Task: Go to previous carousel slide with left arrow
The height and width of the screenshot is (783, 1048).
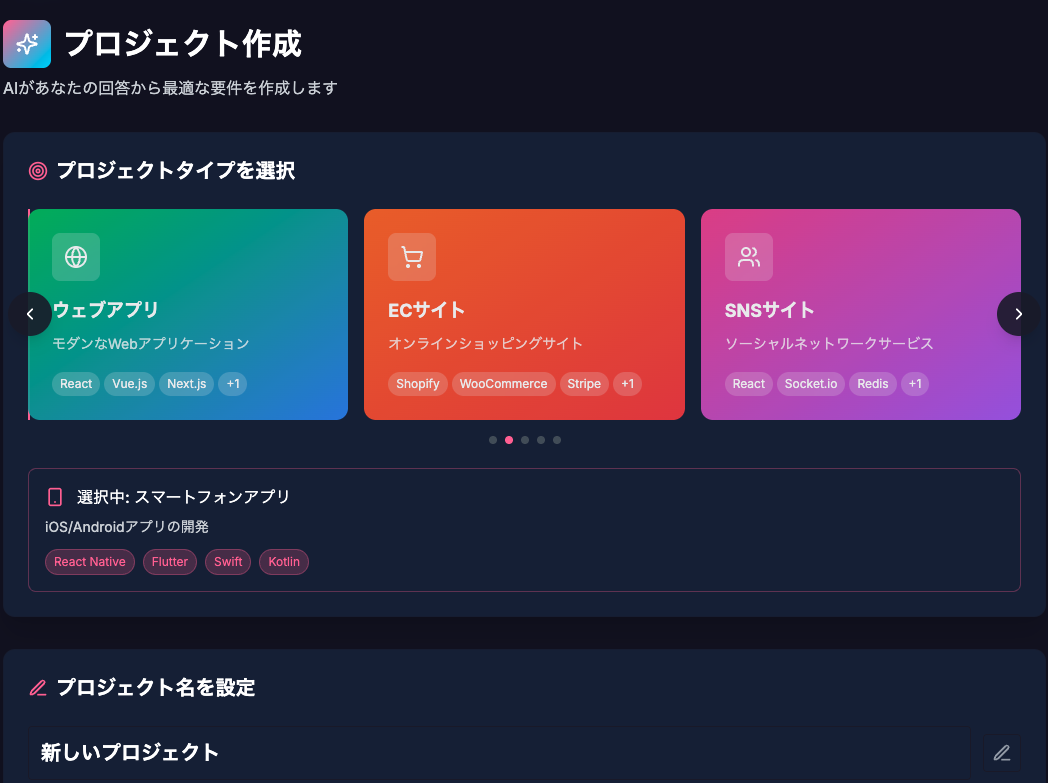Action: (x=30, y=314)
